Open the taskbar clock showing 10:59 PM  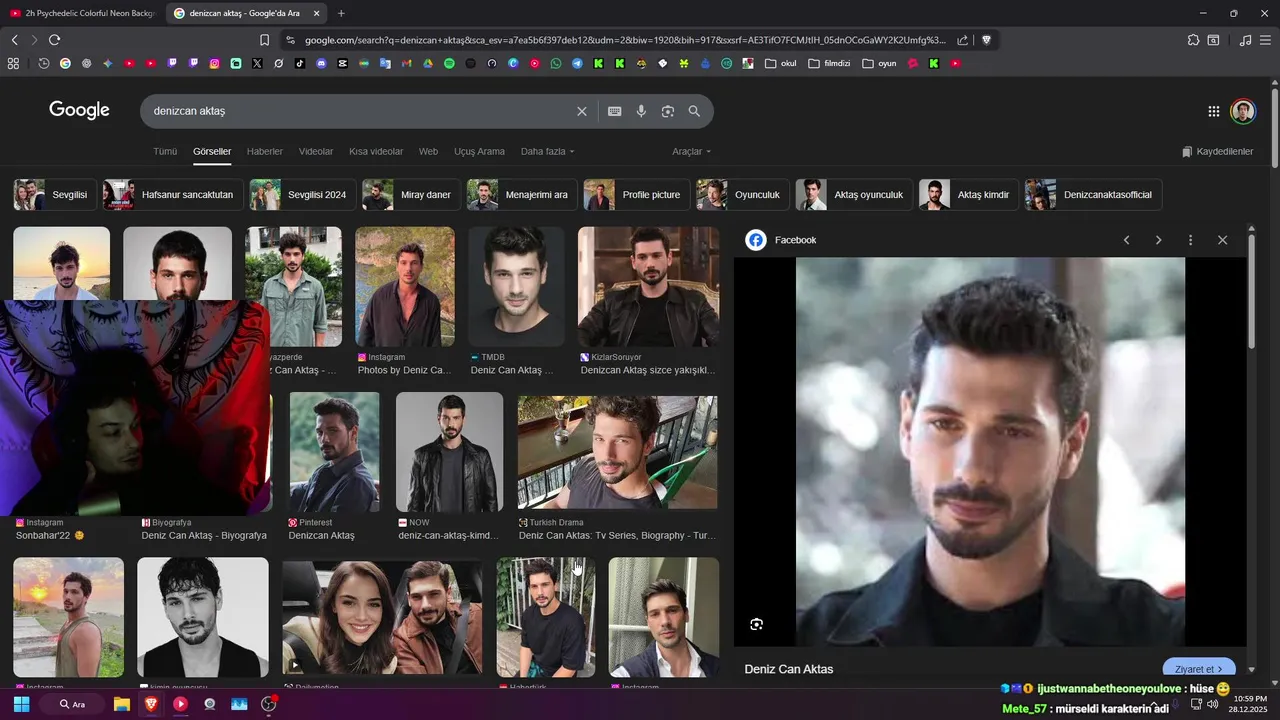pyautogui.click(x=1250, y=704)
